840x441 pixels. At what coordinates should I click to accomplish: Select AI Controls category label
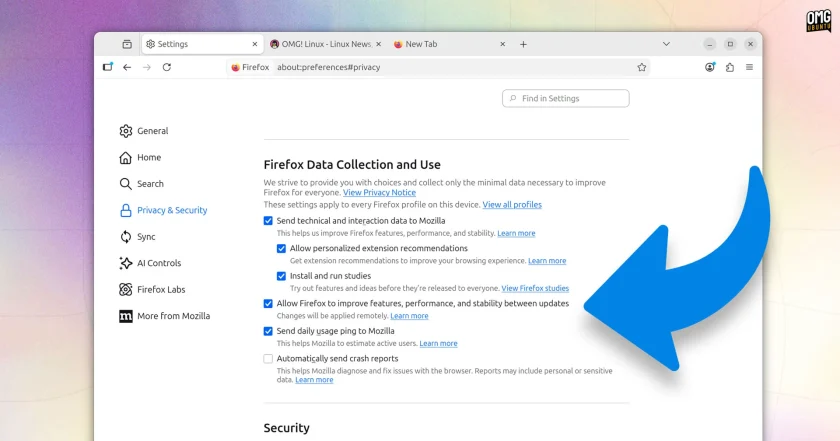click(159, 263)
